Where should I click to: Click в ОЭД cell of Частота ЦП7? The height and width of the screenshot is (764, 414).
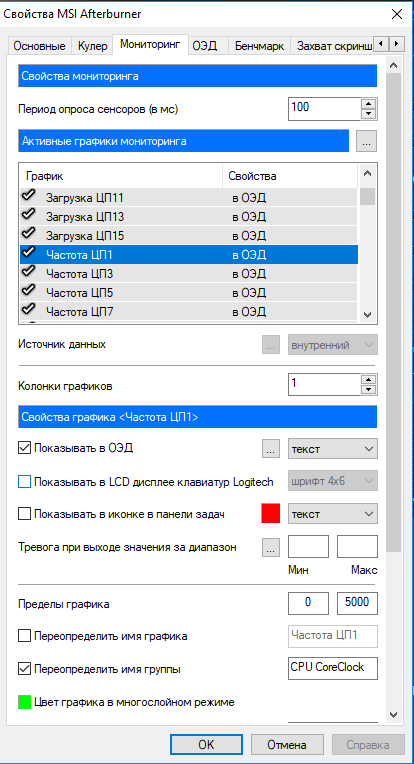[x=249, y=311]
